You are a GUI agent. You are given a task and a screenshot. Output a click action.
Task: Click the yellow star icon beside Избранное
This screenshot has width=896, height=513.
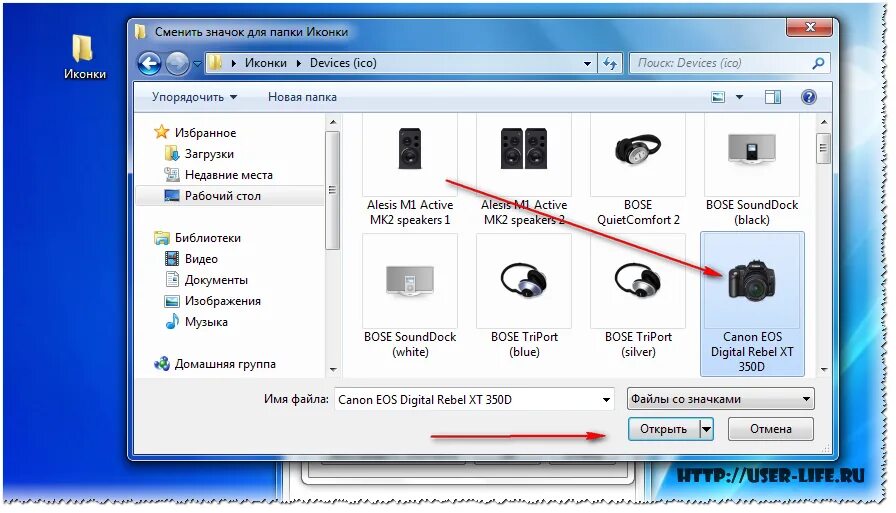[162, 132]
